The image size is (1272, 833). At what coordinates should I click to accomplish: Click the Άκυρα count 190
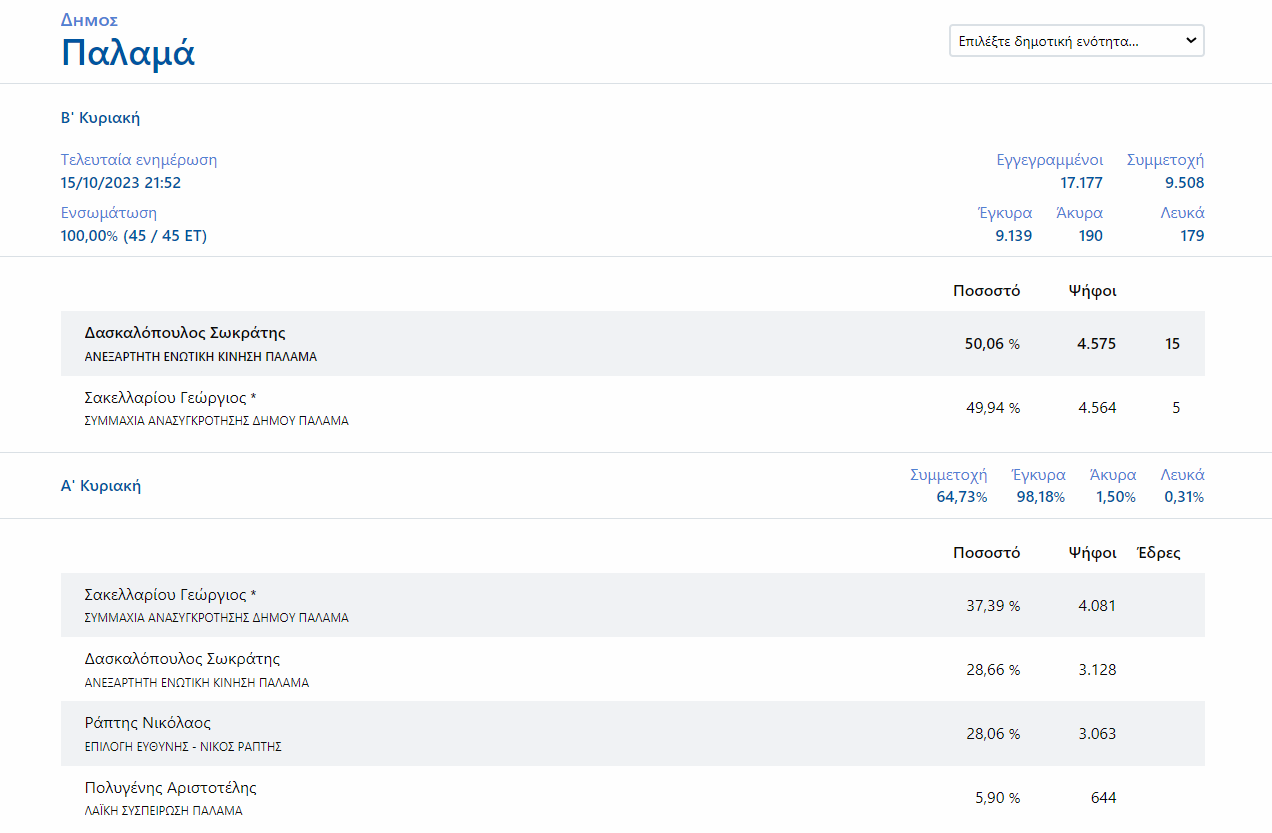click(x=1090, y=236)
